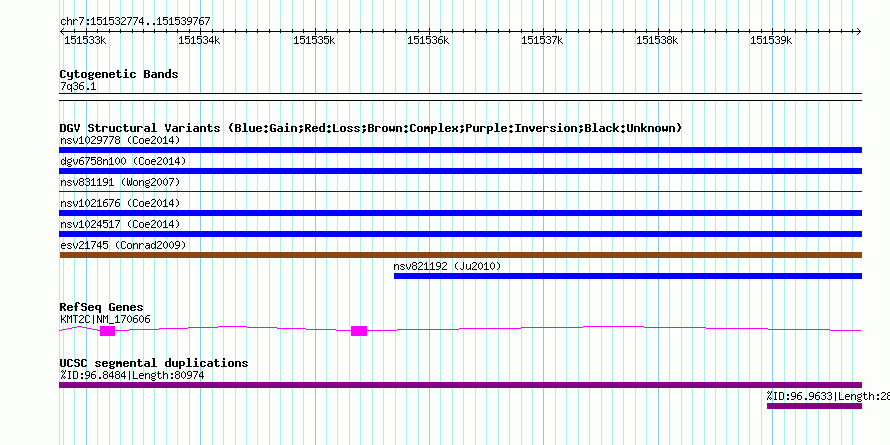Open variant label nsv1021676 (Coe2014)

click(x=120, y=203)
